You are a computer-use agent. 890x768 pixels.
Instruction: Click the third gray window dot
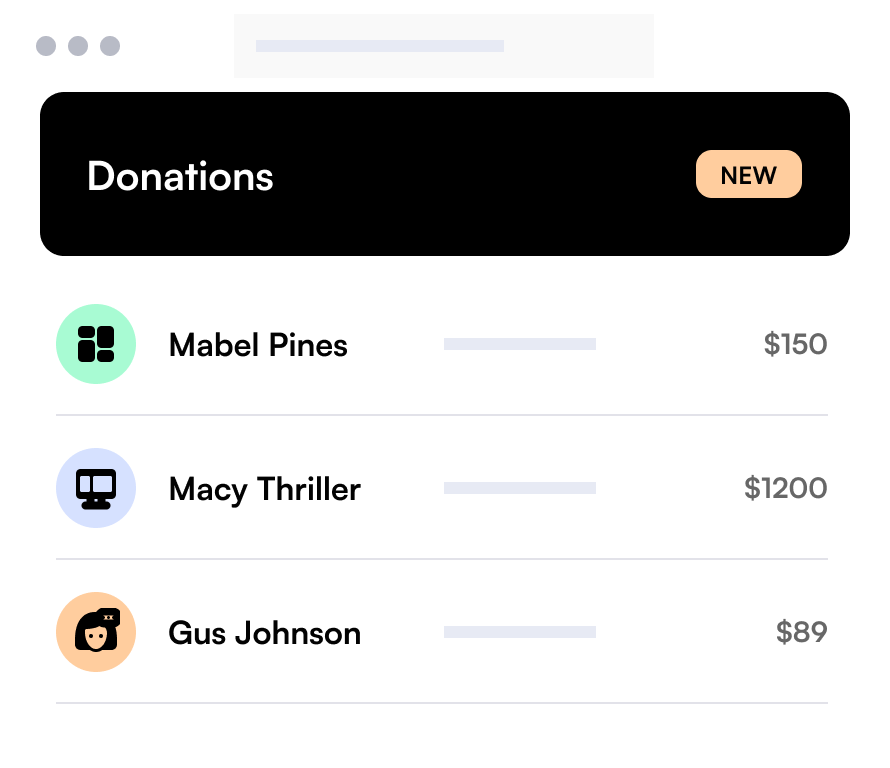point(110,46)
